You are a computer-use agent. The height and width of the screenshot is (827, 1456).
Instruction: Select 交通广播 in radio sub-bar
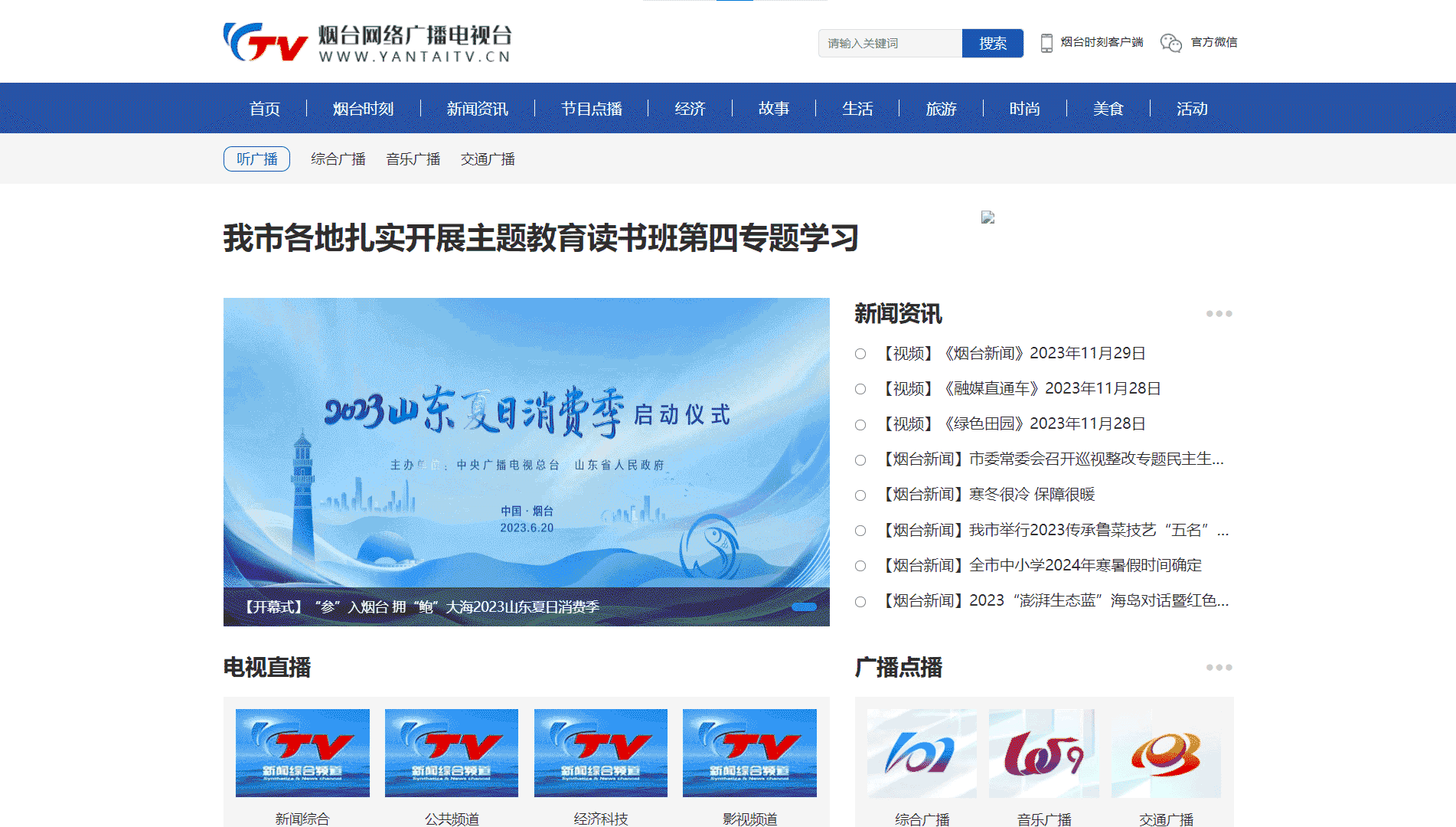[488, 159]
